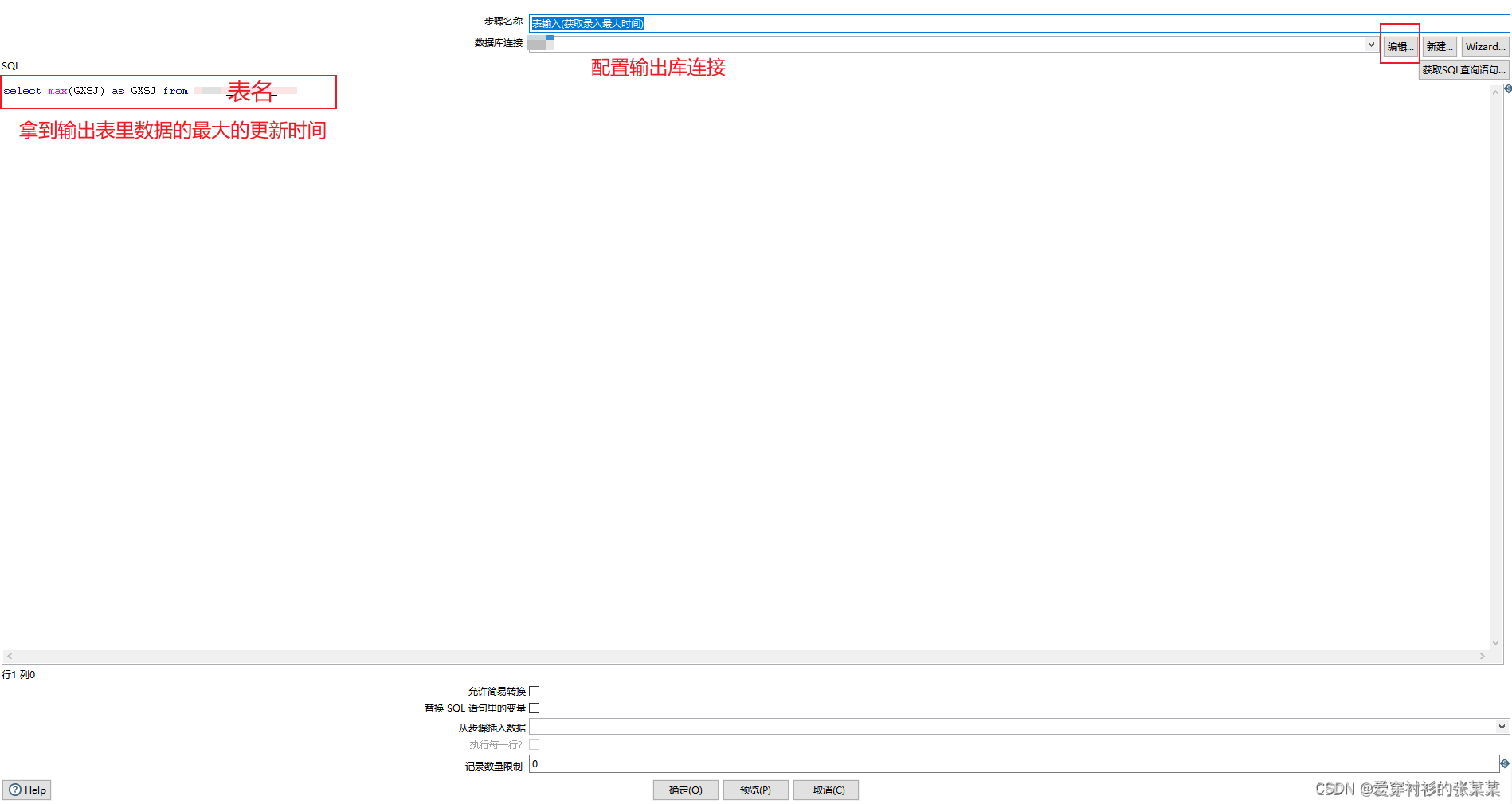Enable the 允许简易转换 checkbox
This screenshot has height=804, width=1512.
pos(535,691)
